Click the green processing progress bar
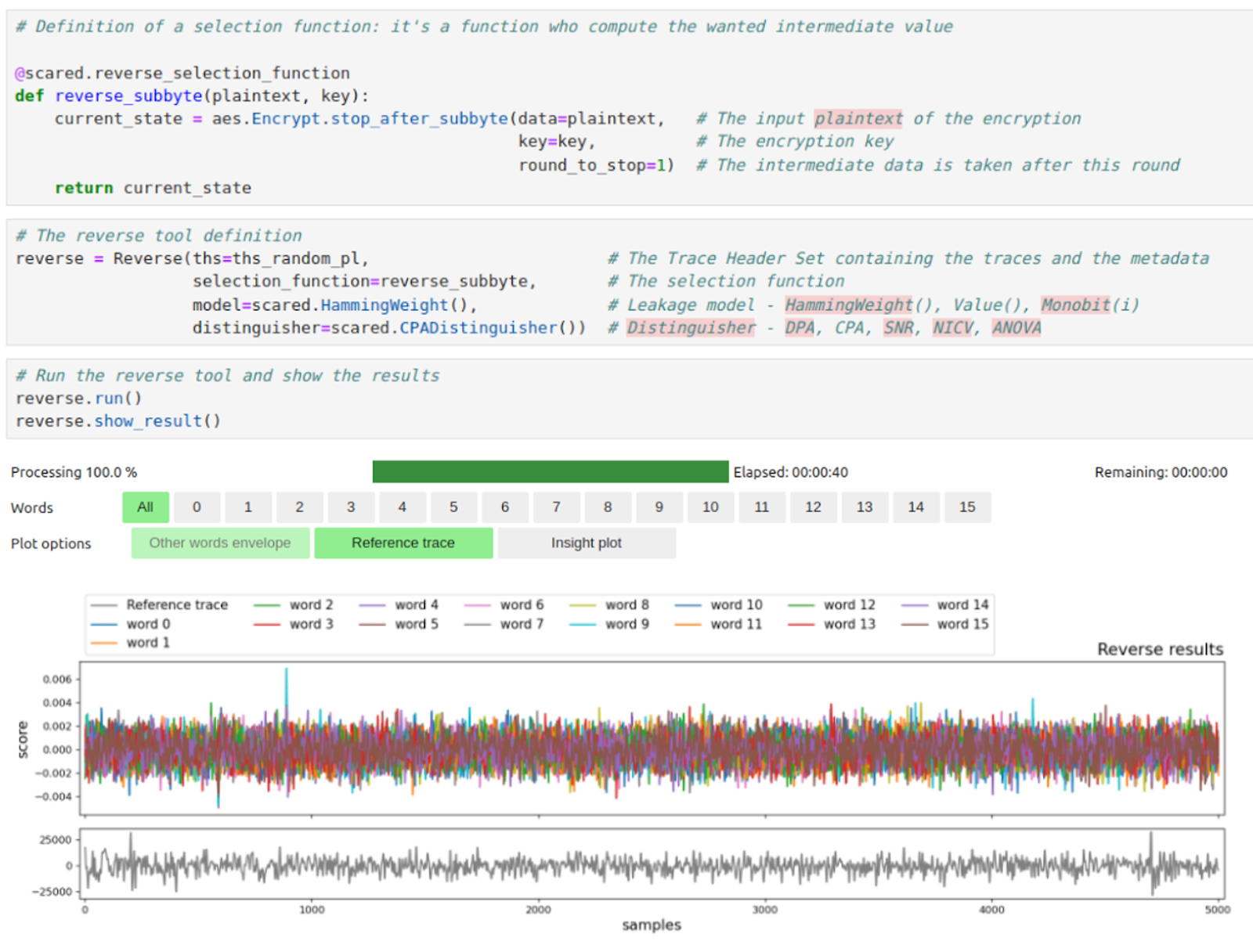This screenshot has width=1253, height=952. point(548,471)
